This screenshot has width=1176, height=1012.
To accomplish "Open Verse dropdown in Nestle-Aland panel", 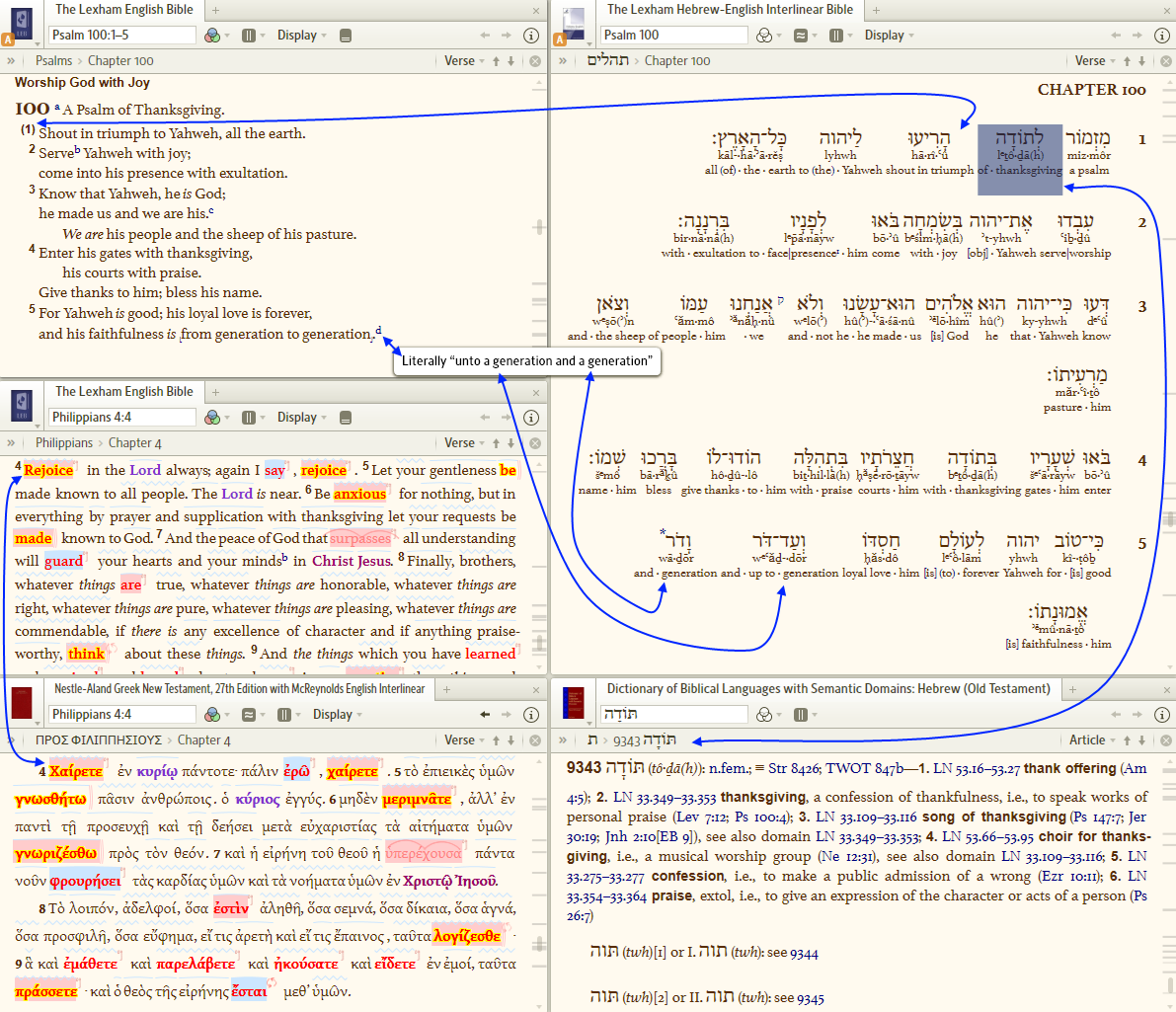I will (463, 740).
